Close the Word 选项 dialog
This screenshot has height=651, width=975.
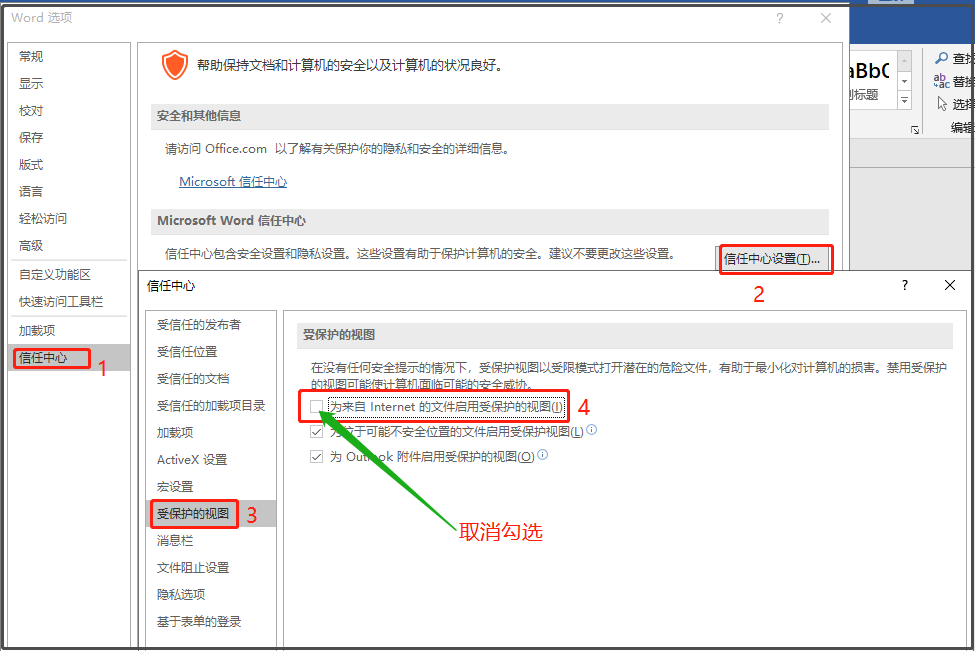[826, 19]
